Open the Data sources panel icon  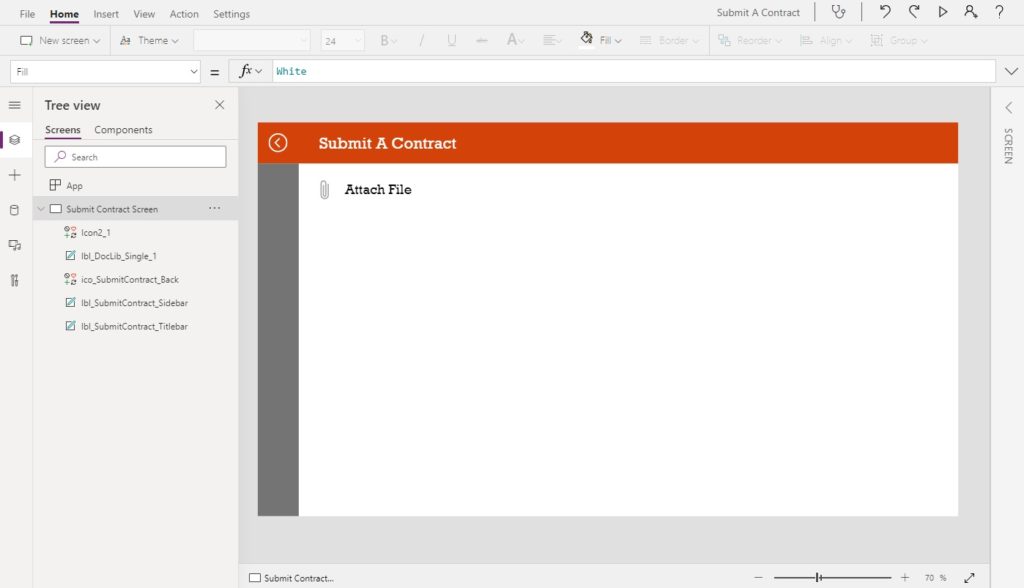tap(14, 210)
